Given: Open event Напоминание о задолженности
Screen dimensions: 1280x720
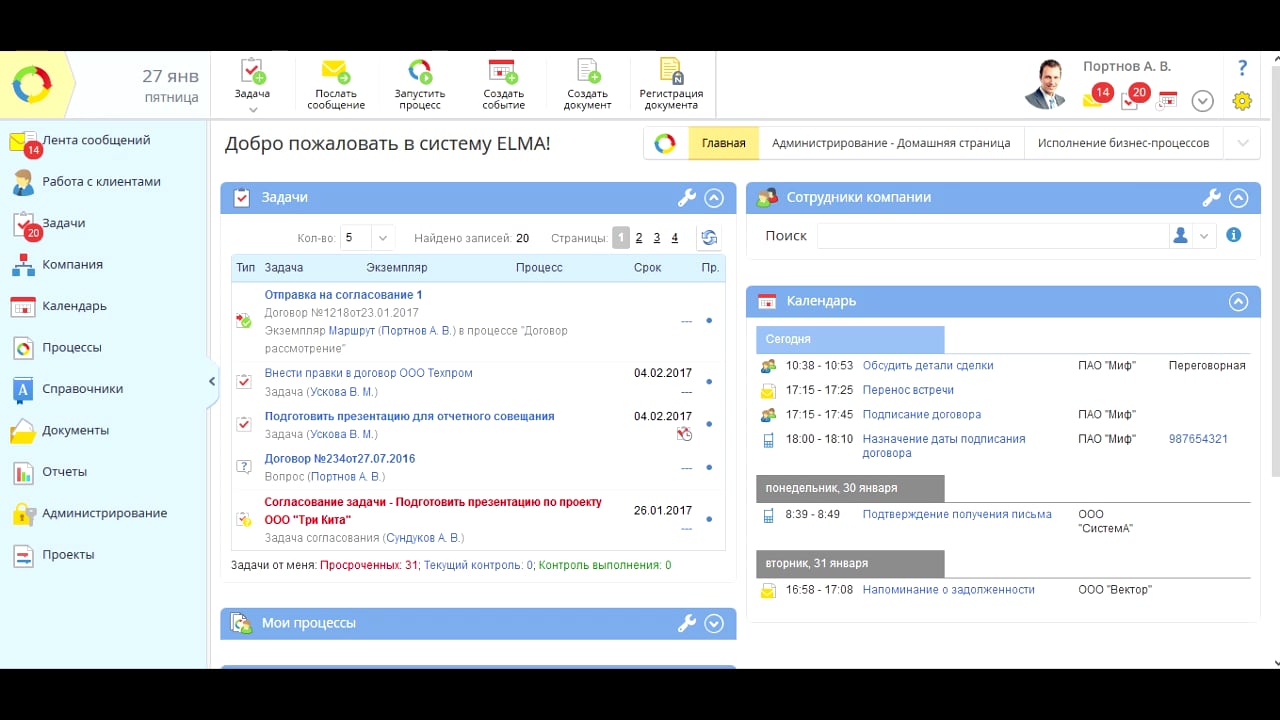Looking at the screenshot, I should (948, 590).
